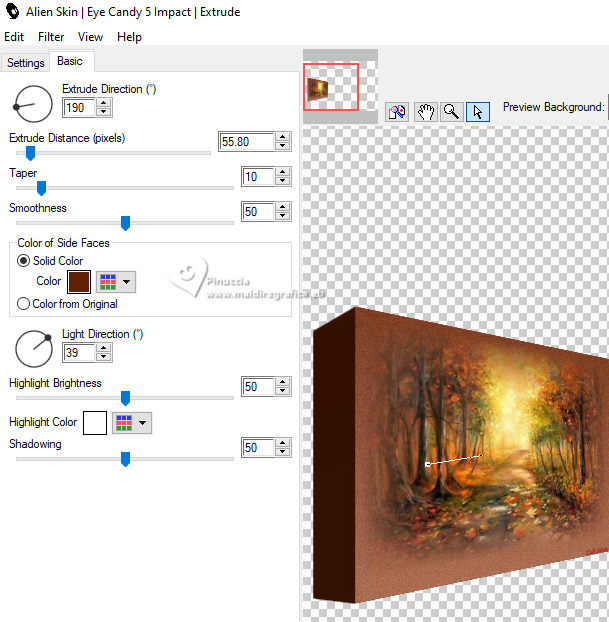Increase Smoothness with up arrow
This screenshot has height=622, width=609.
[282, 207]
